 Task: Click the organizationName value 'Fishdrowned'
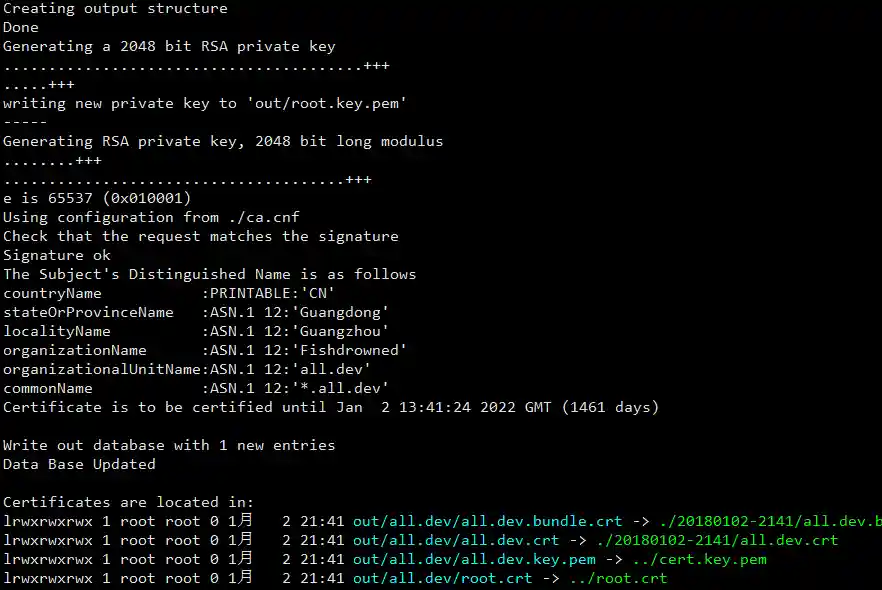(349, 350)
